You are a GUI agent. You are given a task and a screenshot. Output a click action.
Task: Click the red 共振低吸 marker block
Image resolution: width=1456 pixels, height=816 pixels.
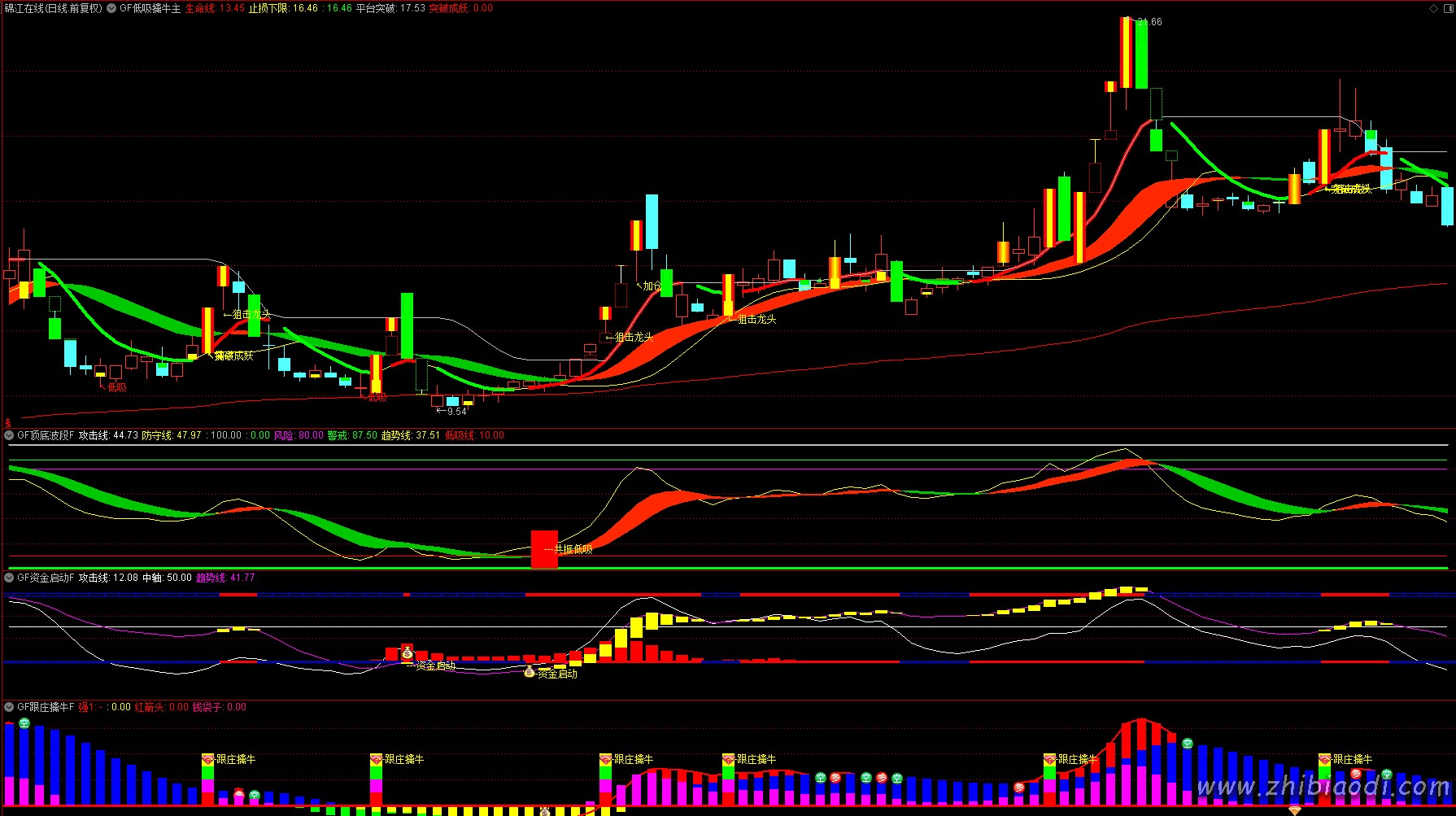pyautogui.click(x=544, y=549)
